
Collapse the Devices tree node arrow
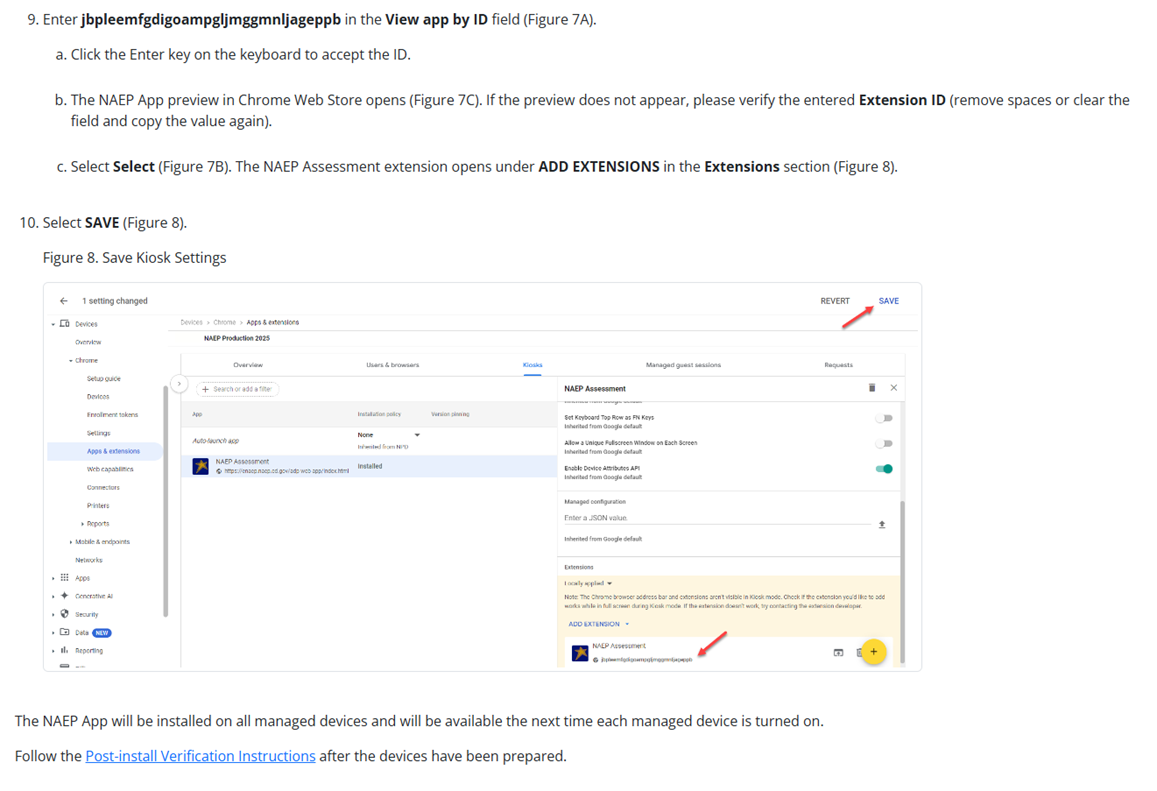coord(53,324)
